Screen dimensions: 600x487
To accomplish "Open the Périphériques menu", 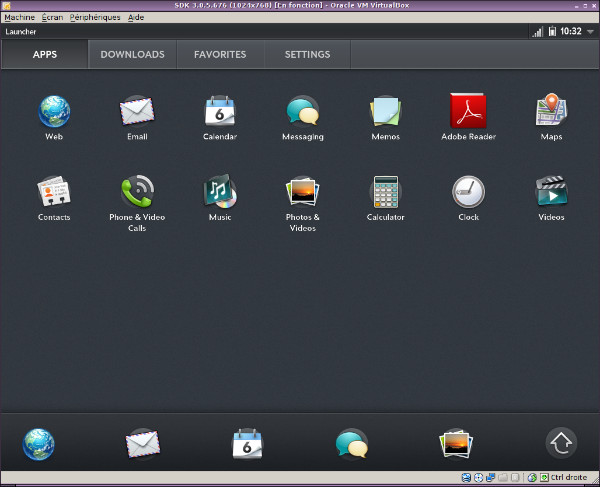I will pos(95,17).
